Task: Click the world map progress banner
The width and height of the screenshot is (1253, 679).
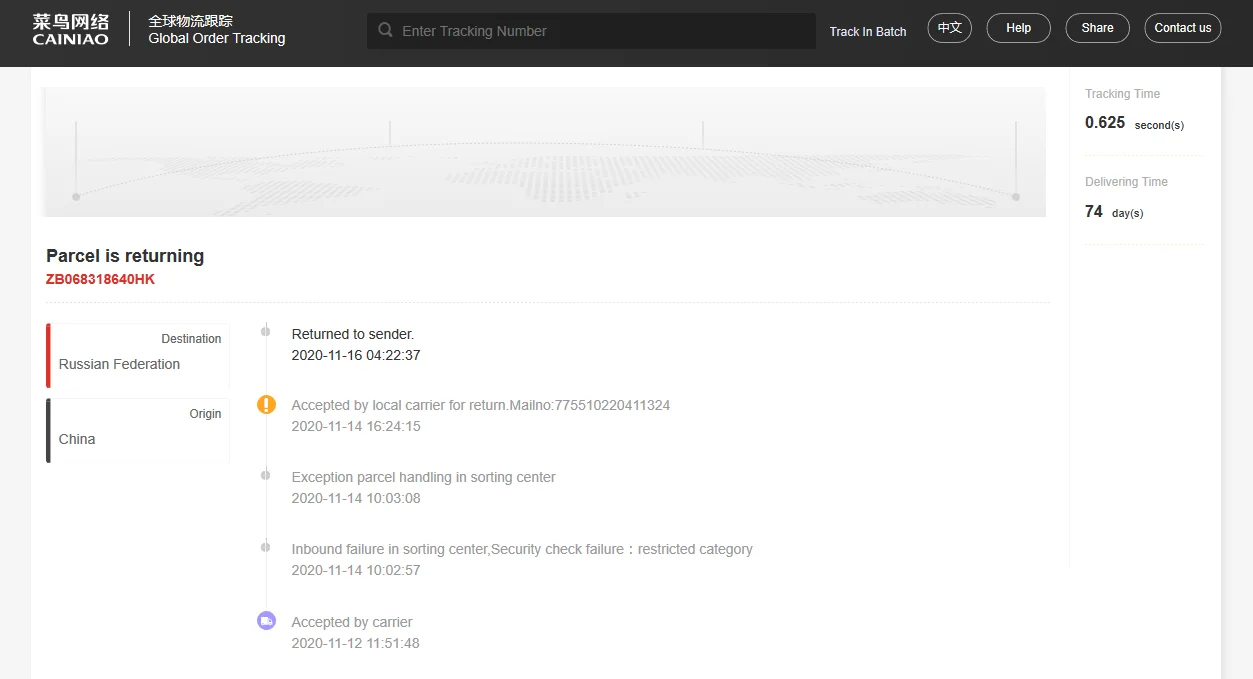Action: click(x=544, y=152)
